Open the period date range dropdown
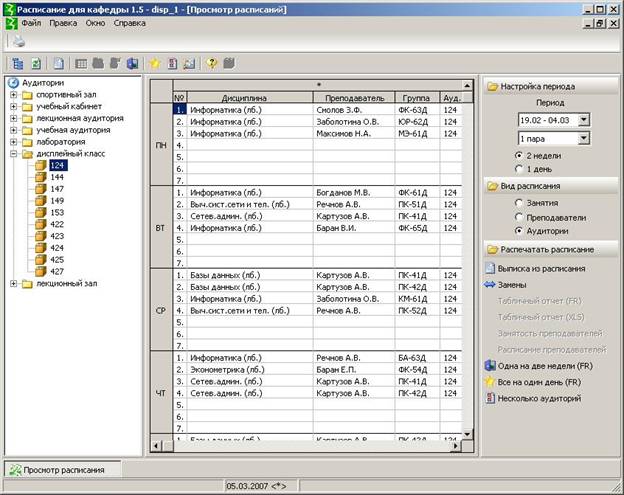 coord(583,120)
